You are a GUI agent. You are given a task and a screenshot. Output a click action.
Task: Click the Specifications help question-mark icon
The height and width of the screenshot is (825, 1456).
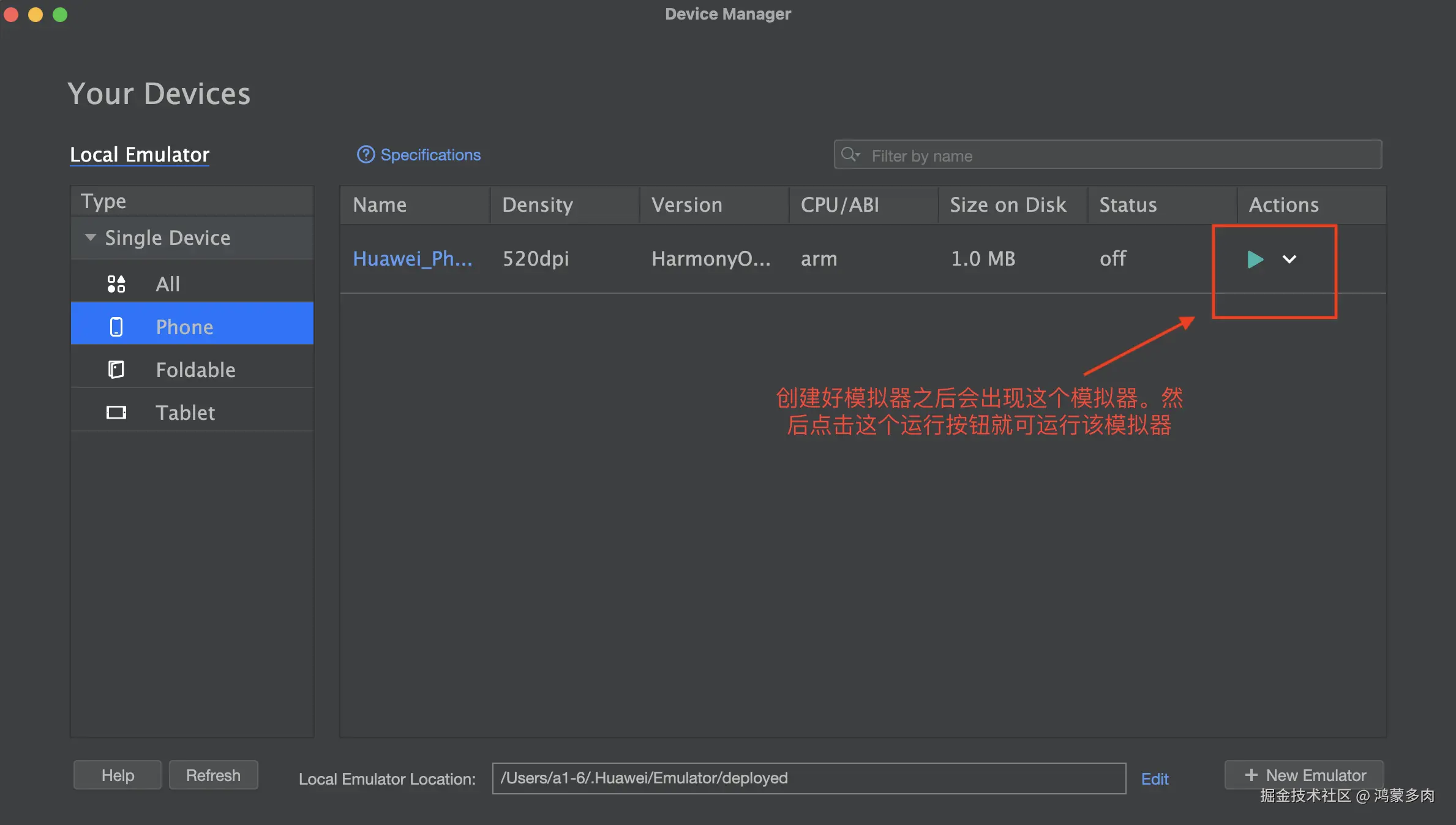pos(366,155)
